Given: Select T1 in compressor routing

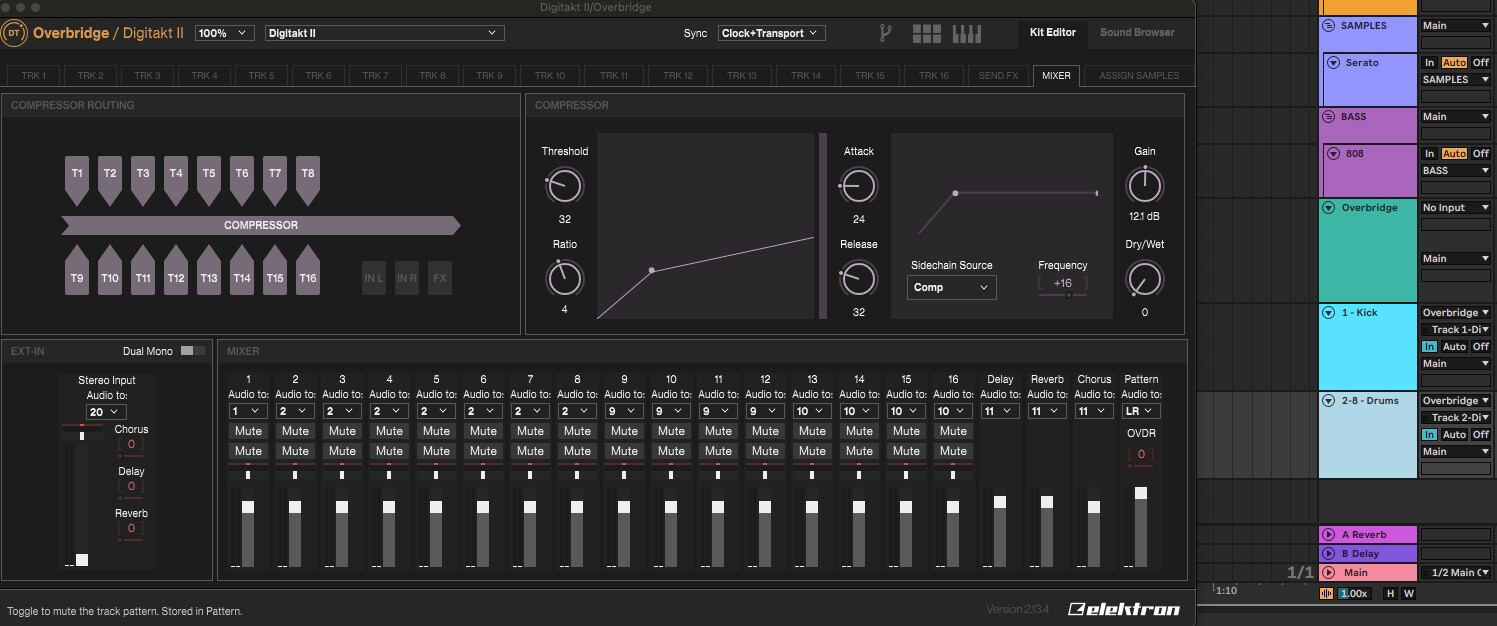Looking at the screenshot, I should (x=77, y=179).
